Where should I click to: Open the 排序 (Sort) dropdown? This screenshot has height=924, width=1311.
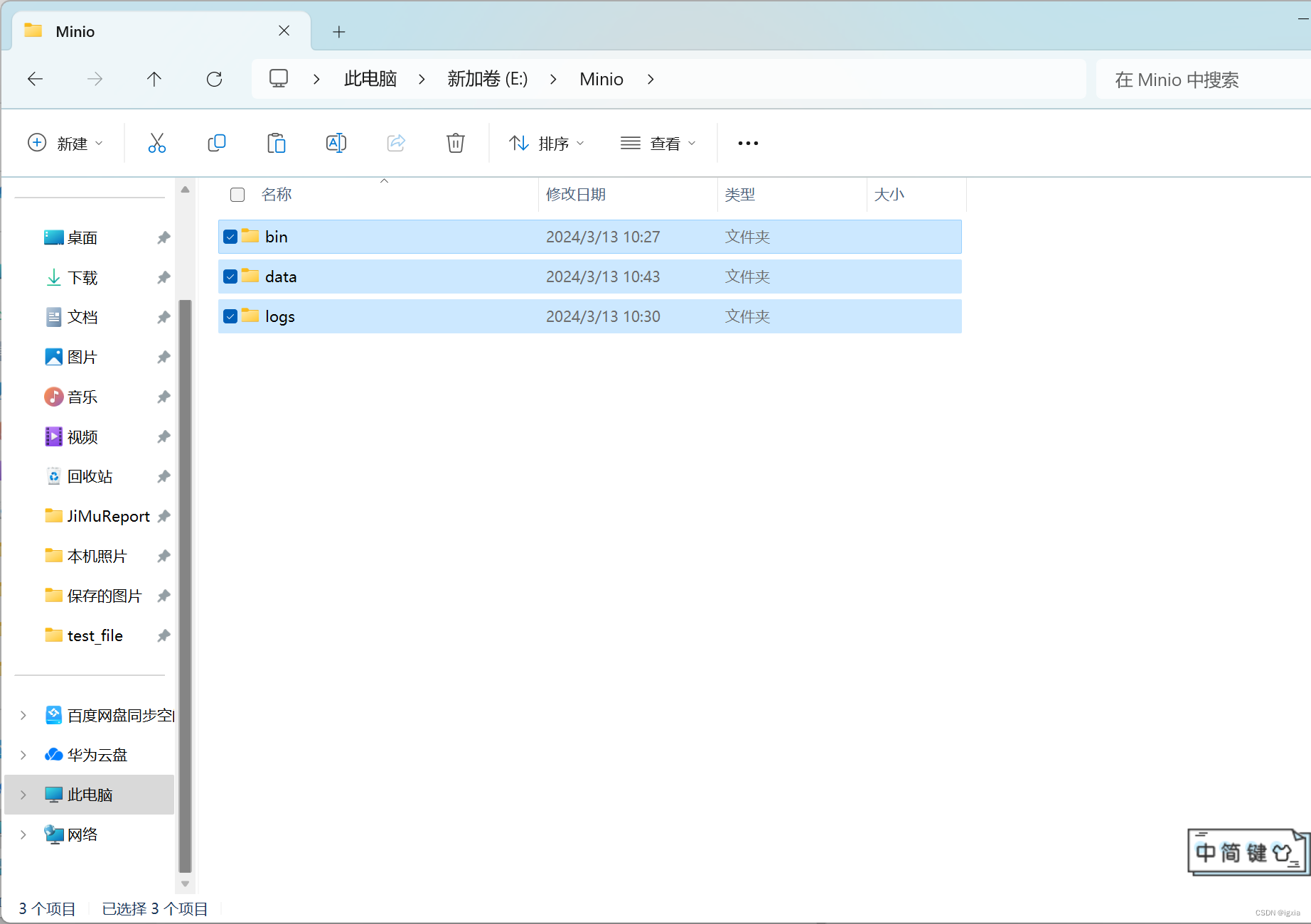(x=547, y=143)
